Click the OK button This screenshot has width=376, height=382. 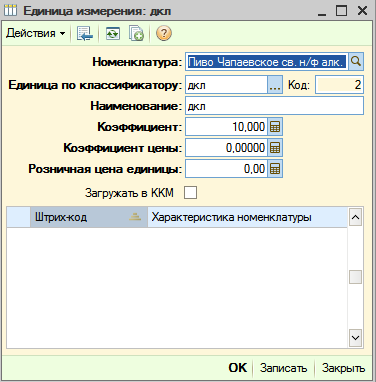pos(238,368)
